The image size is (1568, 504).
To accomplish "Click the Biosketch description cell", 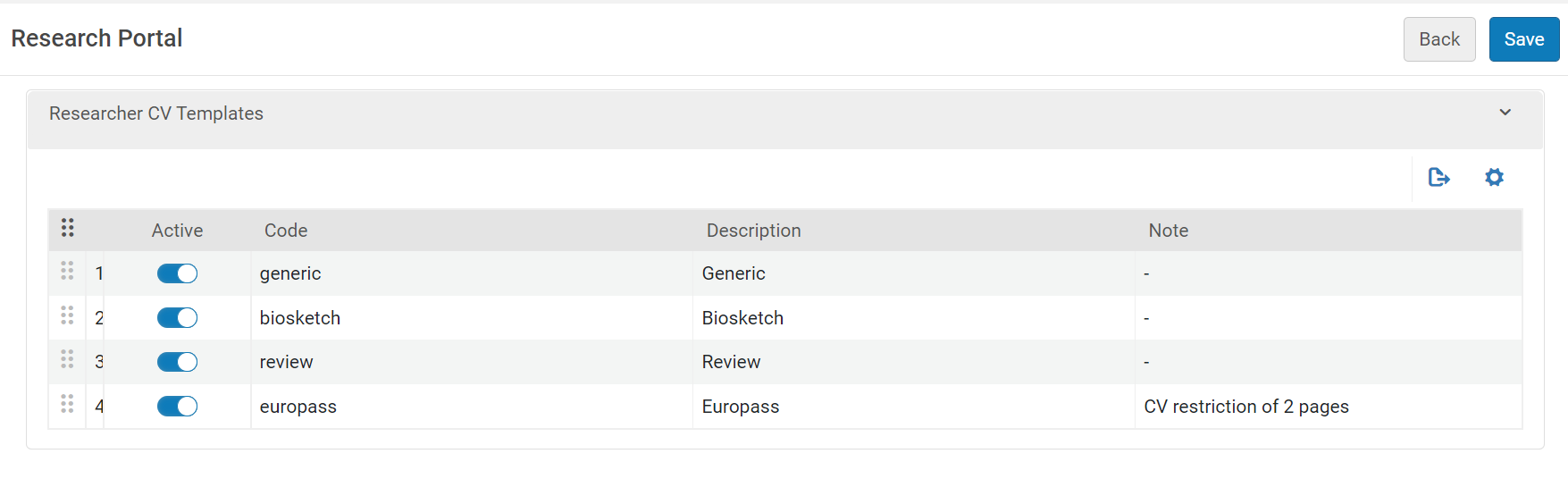I will point(742,318).
